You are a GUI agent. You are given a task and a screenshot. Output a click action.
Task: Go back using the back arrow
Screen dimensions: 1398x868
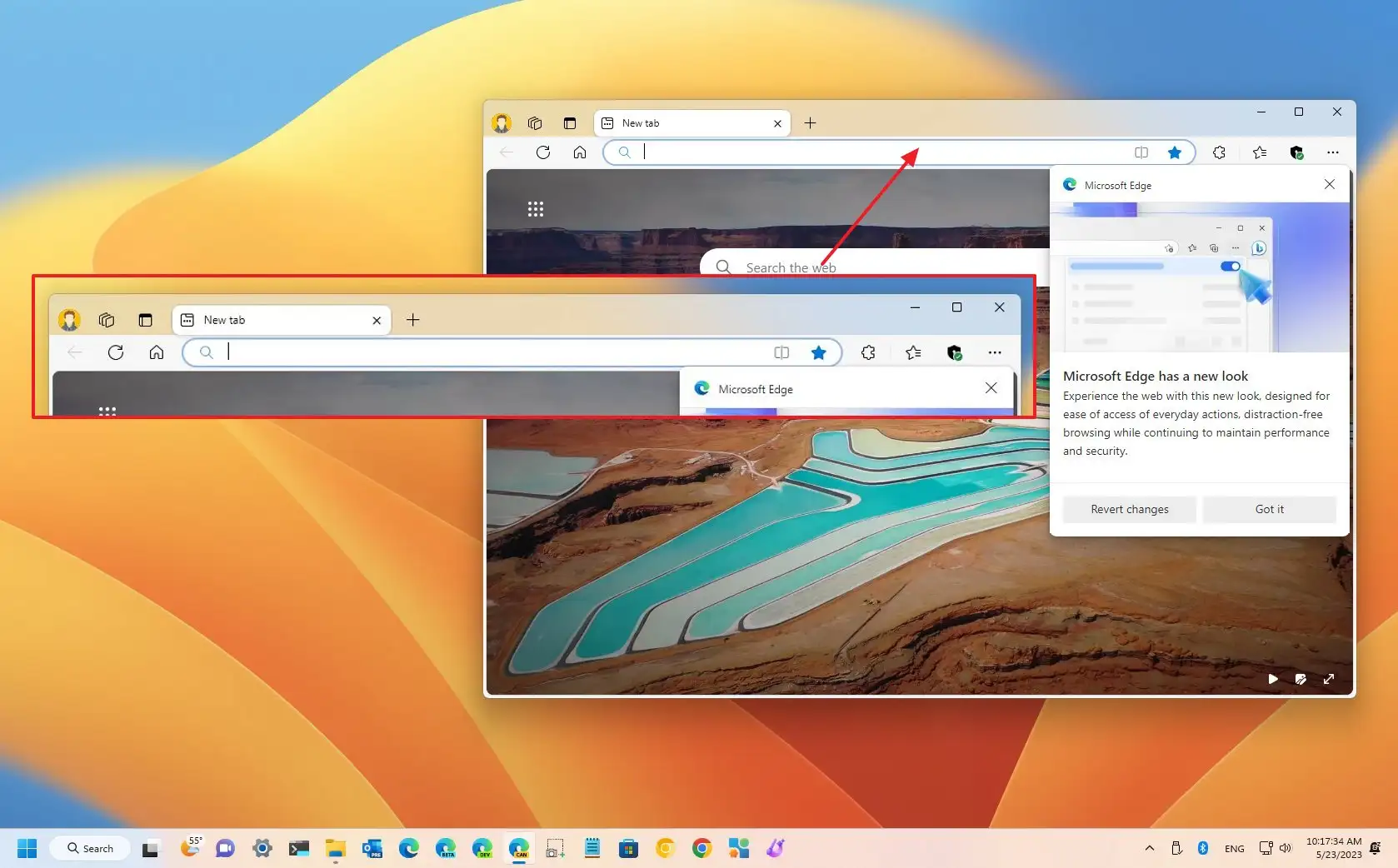pos(75,352)
